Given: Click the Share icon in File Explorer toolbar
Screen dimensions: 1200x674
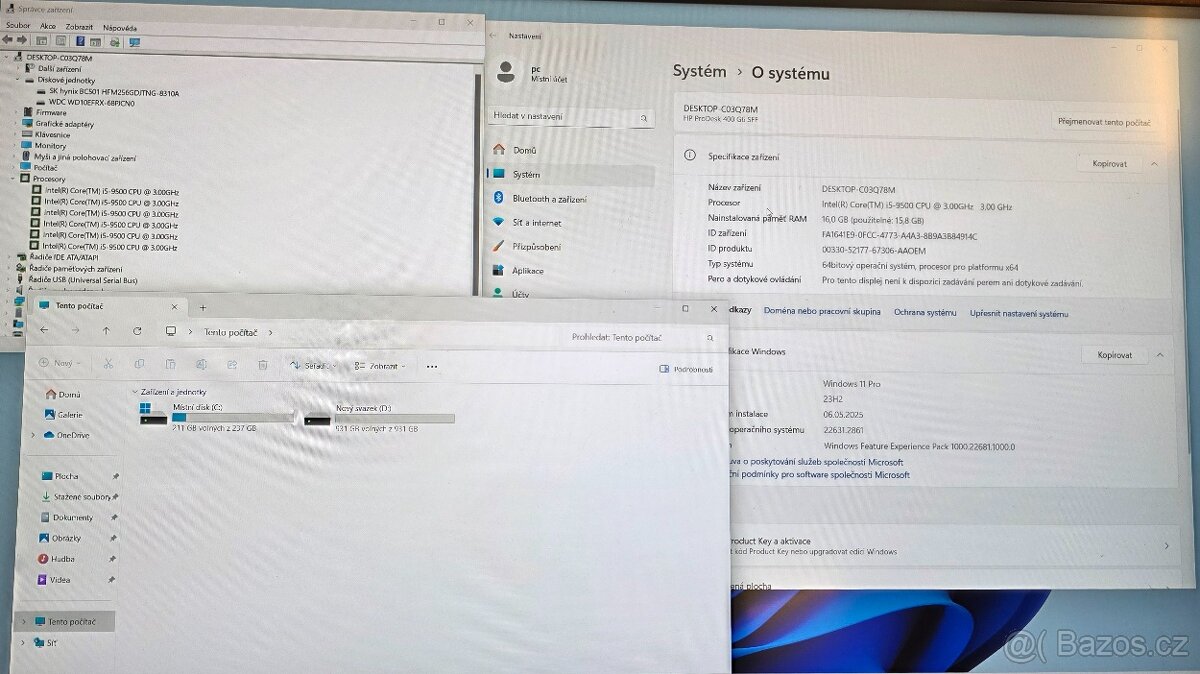Looking at the screenshot, I should pyautogui.click(x=232, y=365).
